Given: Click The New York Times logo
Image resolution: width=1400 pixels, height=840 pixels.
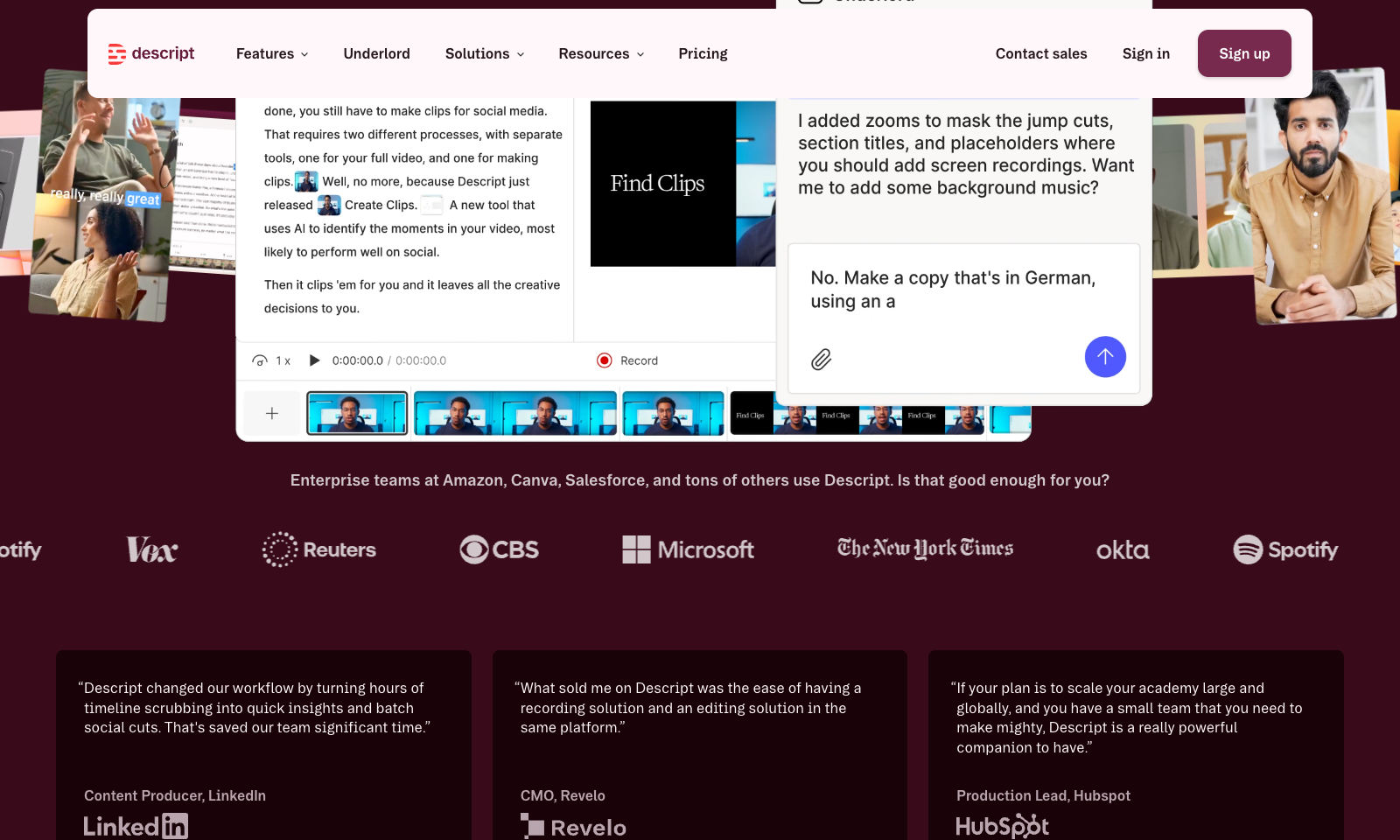Looking at the screenshot, I should coord(925,549).
